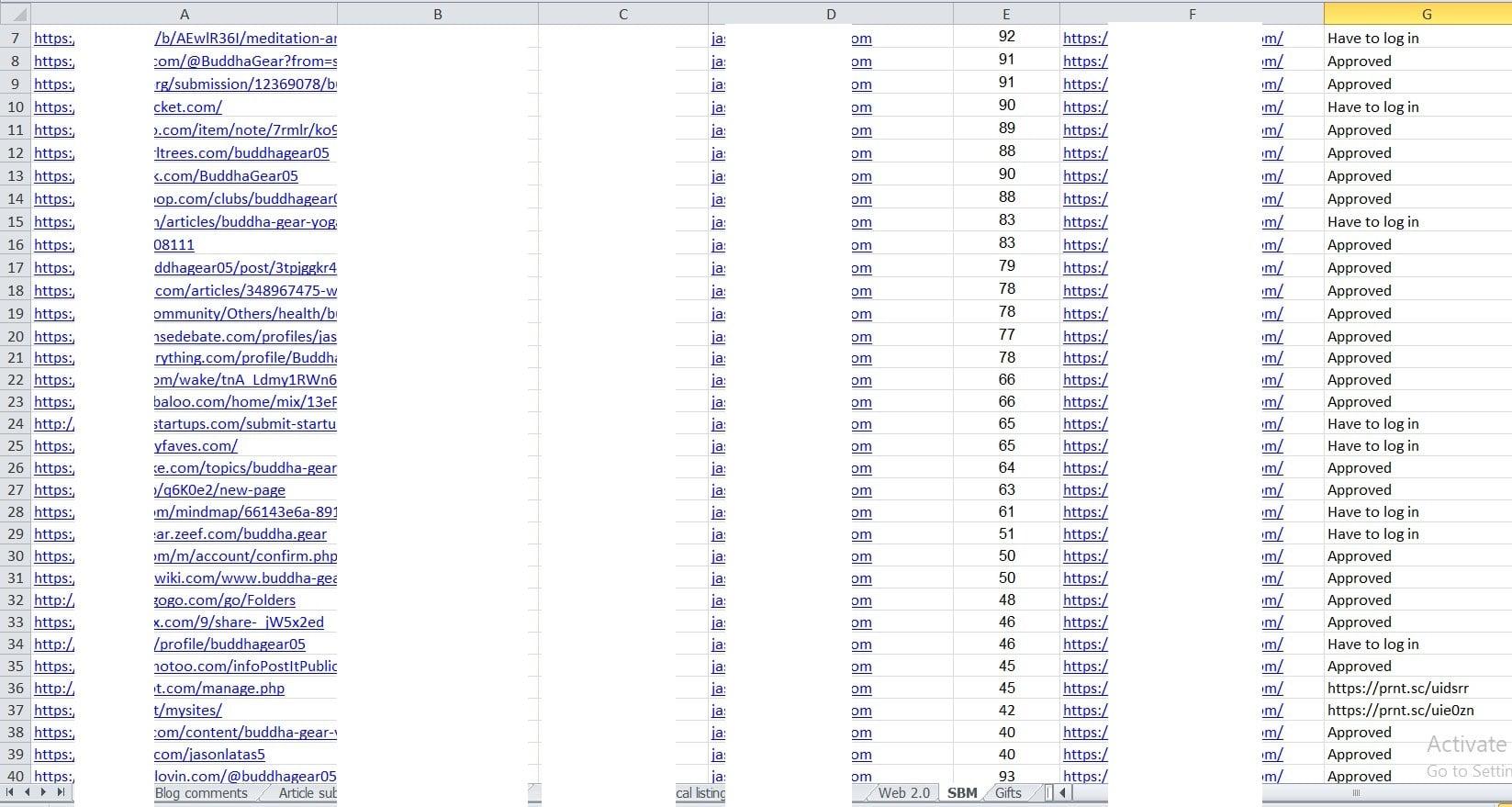Open the Gifts sheet tab
The image size is (1512, 807).
(1008, 793)
